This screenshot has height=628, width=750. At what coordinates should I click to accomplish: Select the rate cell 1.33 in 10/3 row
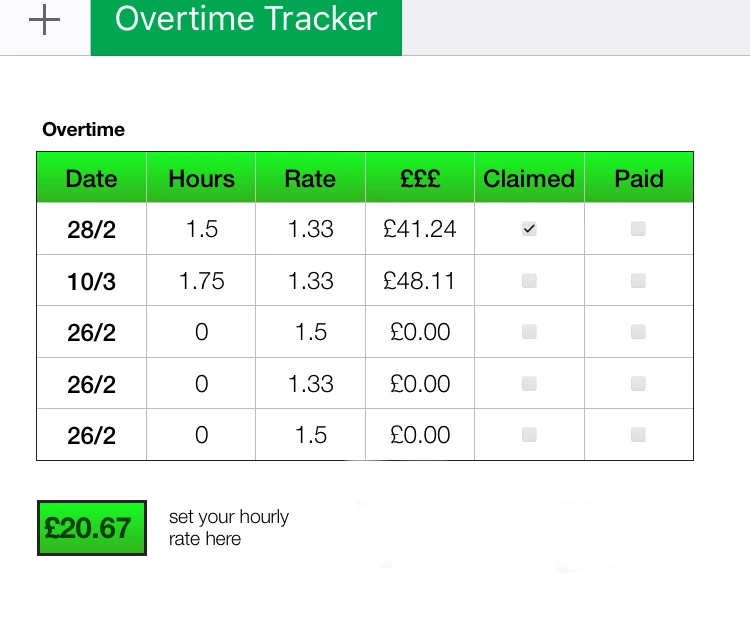click(x=310, y=280)
